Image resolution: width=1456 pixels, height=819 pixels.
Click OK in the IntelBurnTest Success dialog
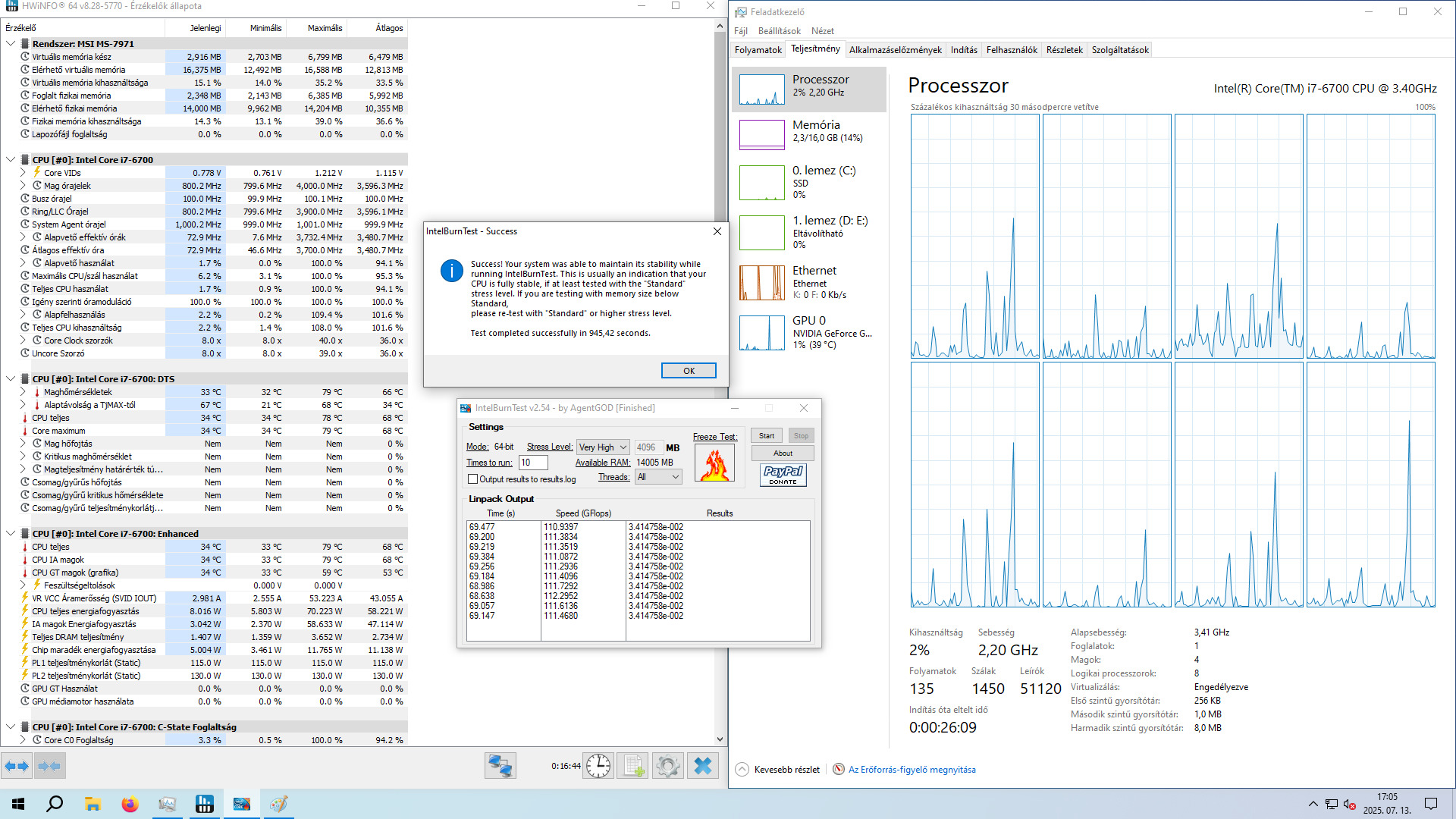(689, 371)
